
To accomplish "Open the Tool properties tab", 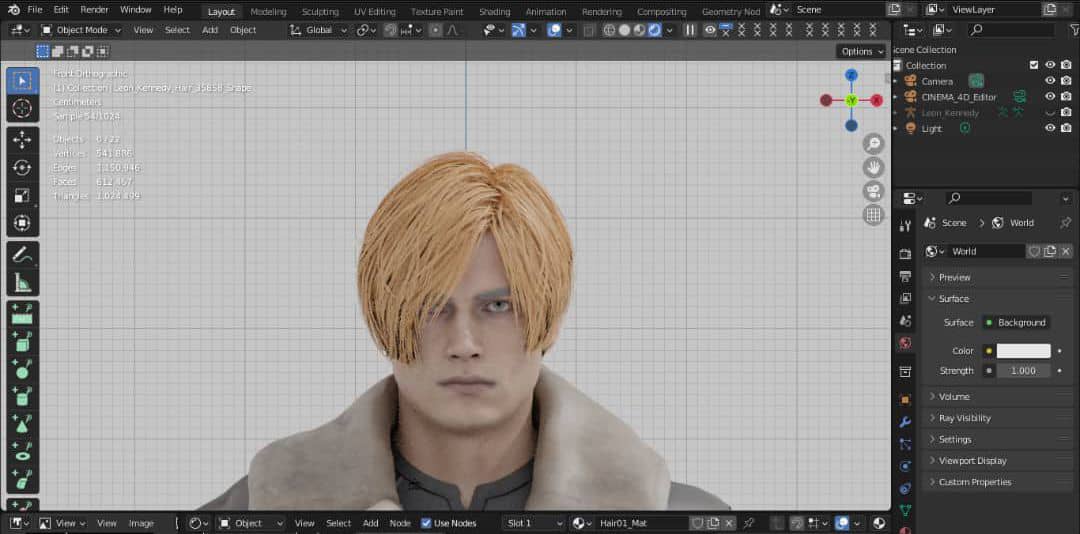I will pyautogui.click(x=906, y=226).
